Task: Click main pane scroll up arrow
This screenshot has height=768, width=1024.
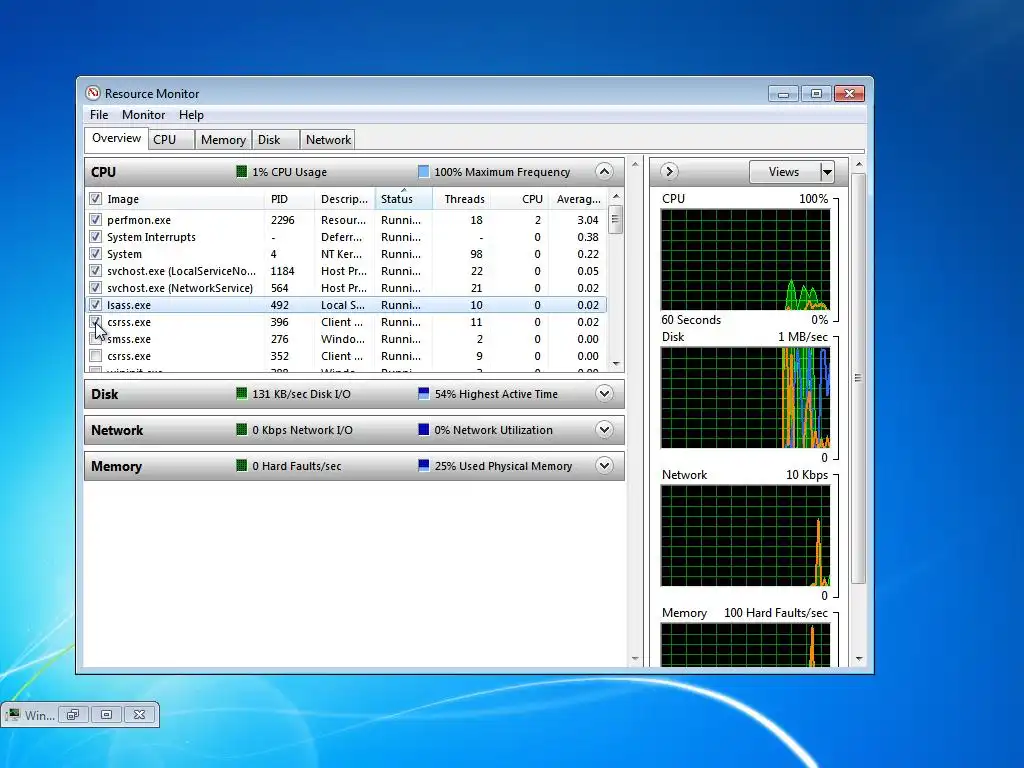Action: 635,165
